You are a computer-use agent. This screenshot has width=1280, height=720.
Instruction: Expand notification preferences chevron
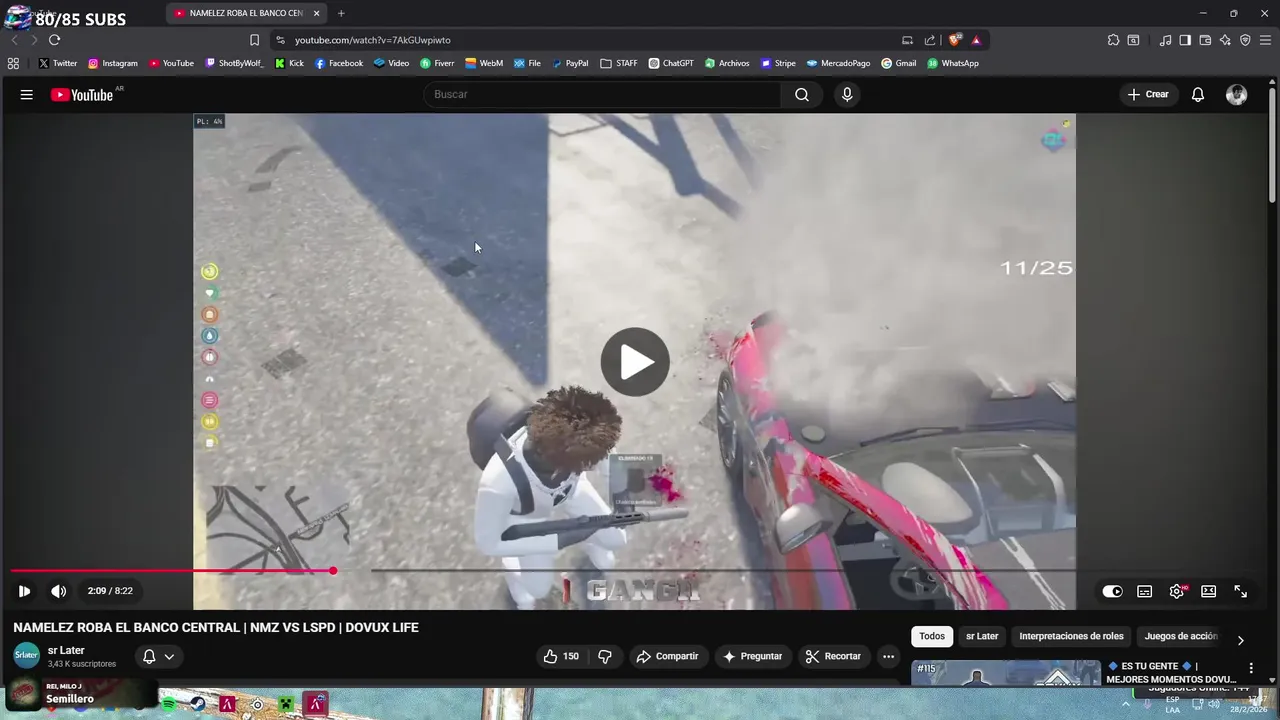click(169, 657)
